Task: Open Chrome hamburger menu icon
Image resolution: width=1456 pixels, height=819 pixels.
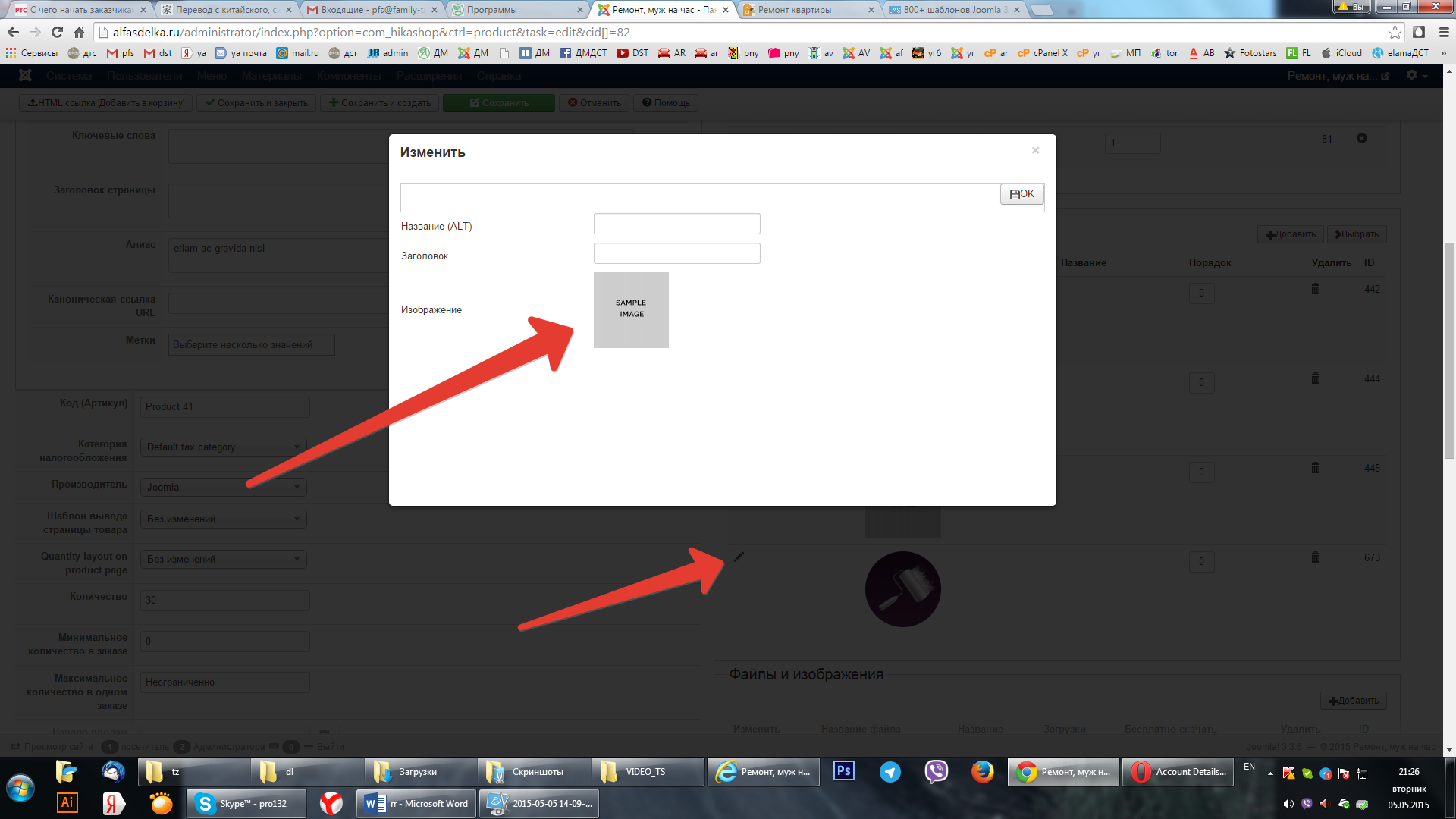Action: tap(1444, 32)
